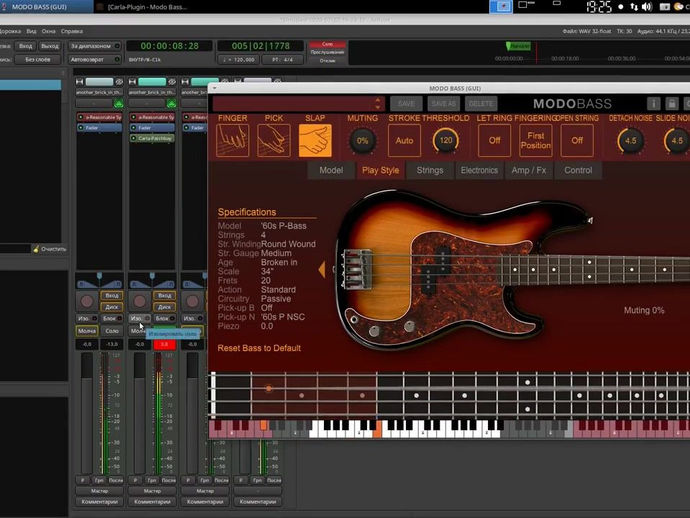Switch to the Strings tab
Viewport: 690px width, 518px height.
click(430, 170)
